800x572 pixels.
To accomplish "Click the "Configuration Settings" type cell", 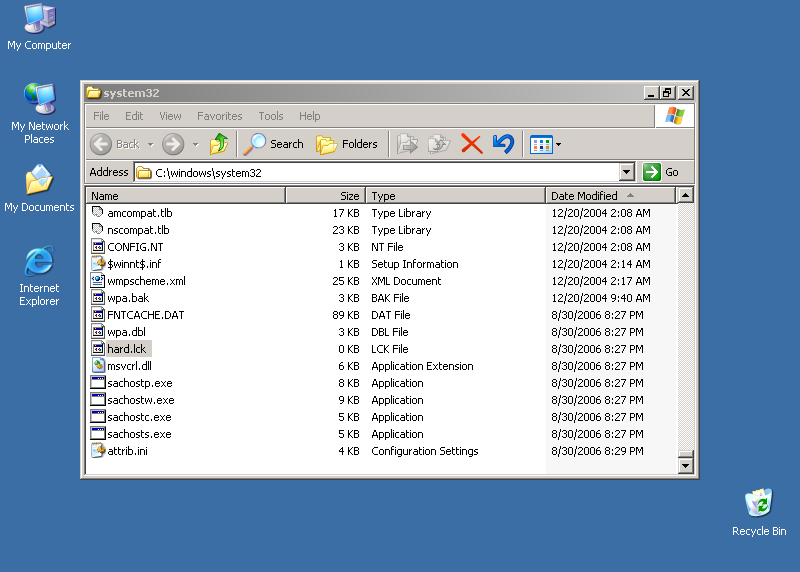I will [x=425, y=451].
